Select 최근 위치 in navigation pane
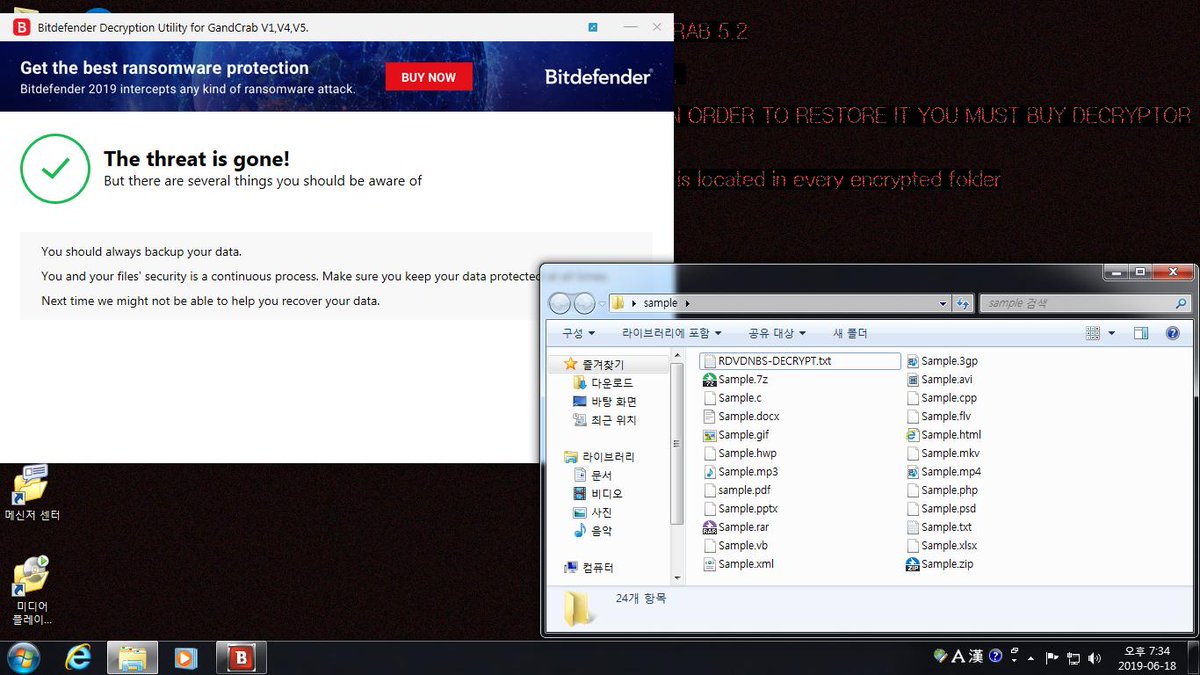This screenshot has width=1200, height=675. click(x=605, y=420)
